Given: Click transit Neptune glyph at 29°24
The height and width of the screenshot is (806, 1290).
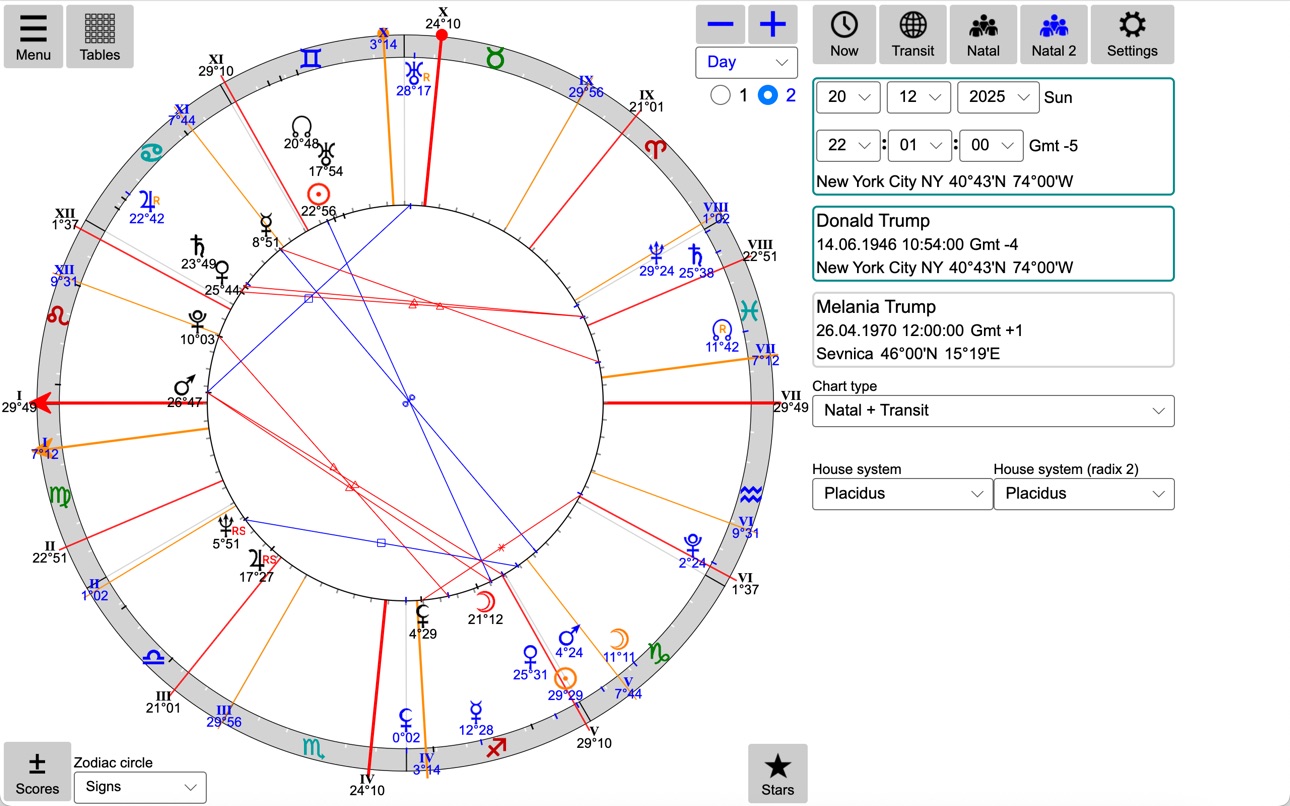Looking at the screenshot, I should (x=656, y=251).
